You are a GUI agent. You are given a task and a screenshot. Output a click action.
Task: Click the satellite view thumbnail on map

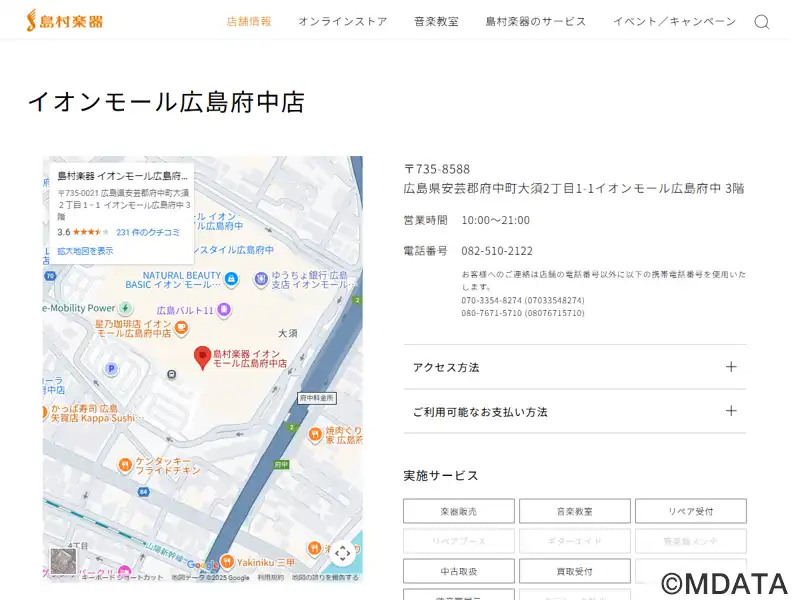pyautogui.click(x=63, y=561)
